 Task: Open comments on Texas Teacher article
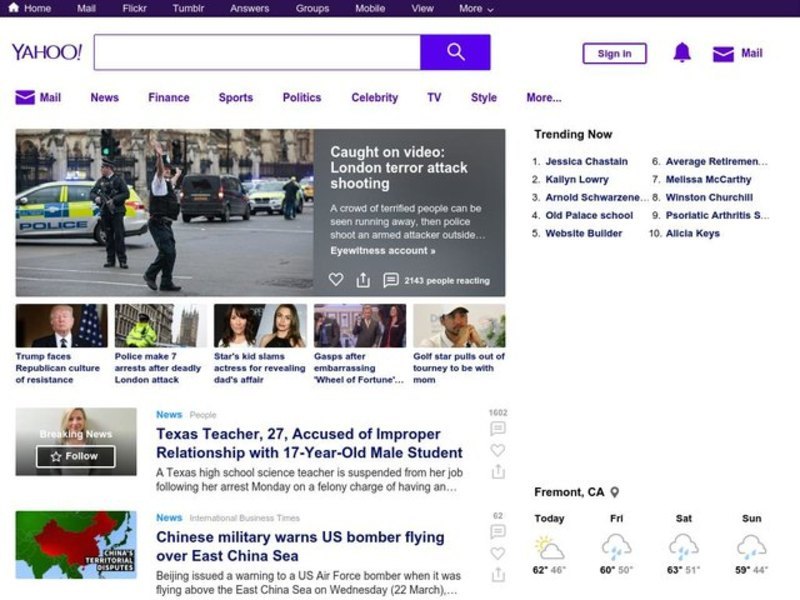(x=497, y=429)
